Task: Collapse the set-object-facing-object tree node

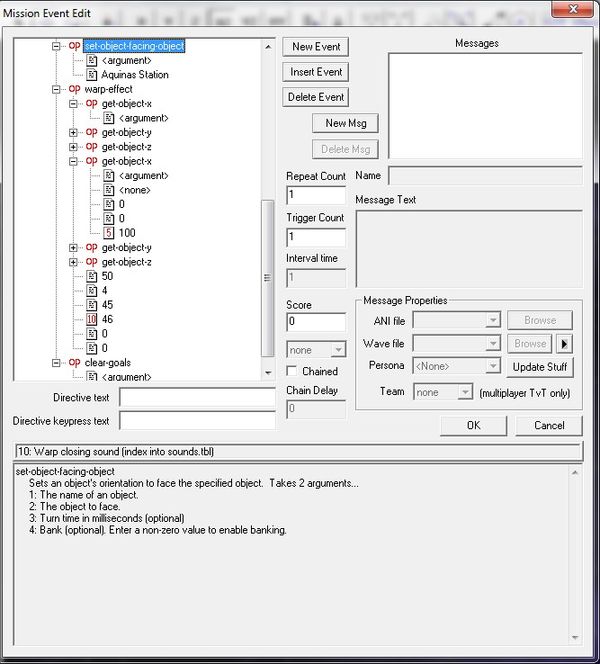Action: pos(56,46)
